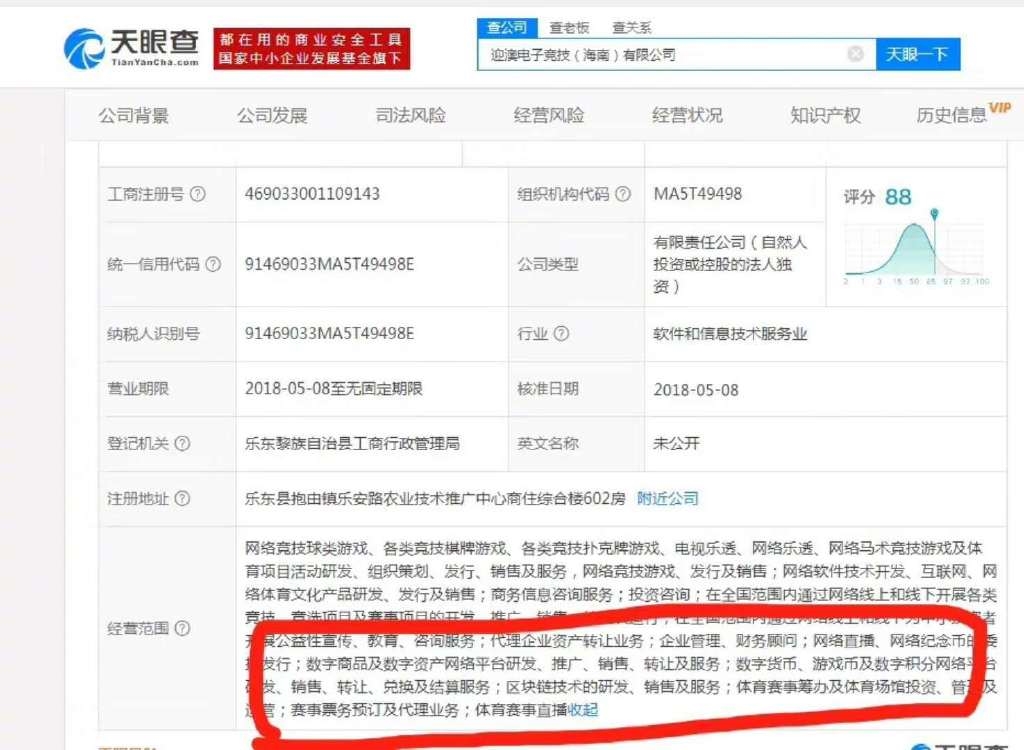Select the 查公司 search tab
1024x750 pixels.
point(507,27)
